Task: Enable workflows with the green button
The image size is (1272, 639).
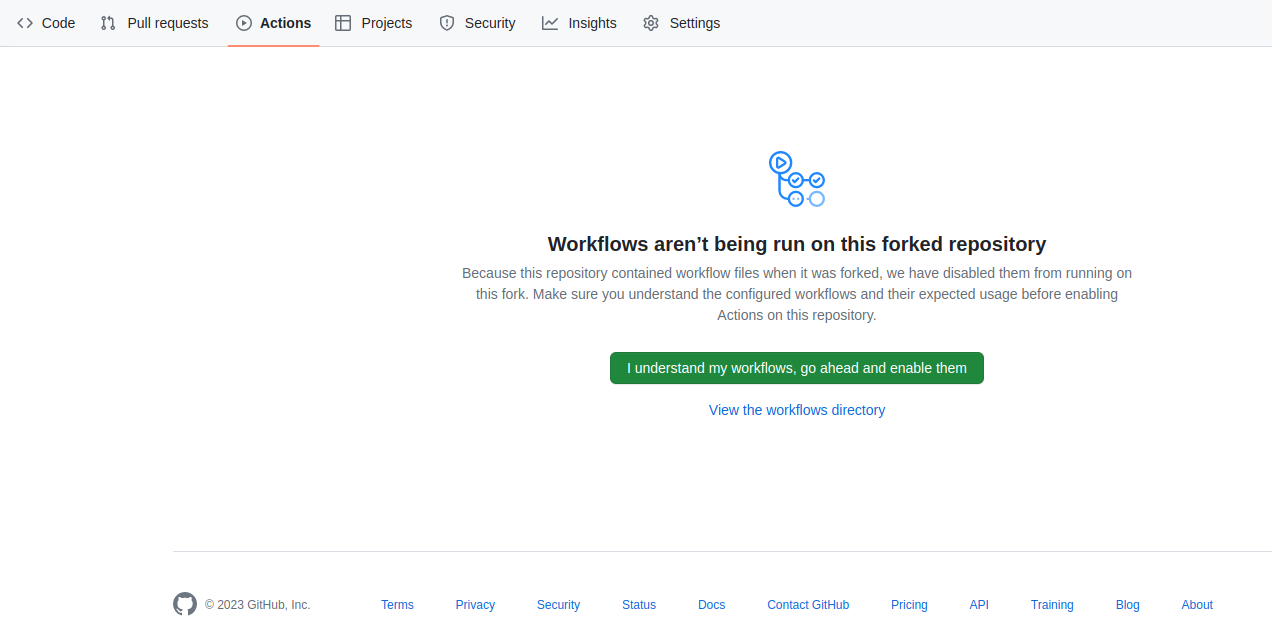Action: click(797, 368)
